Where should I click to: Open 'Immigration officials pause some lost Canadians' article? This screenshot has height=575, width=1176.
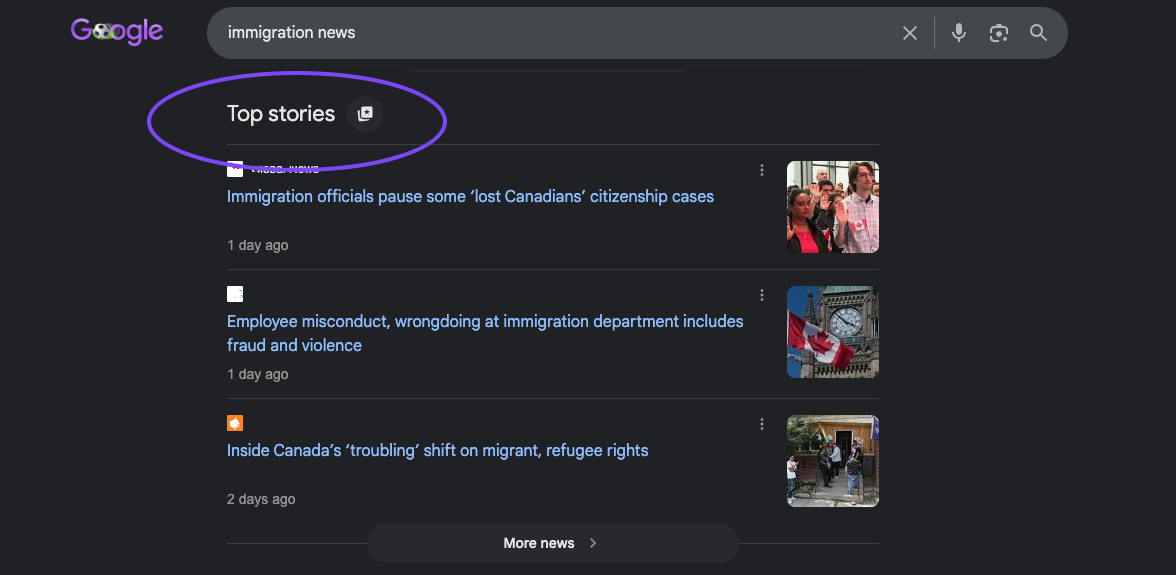pos(470,196)
